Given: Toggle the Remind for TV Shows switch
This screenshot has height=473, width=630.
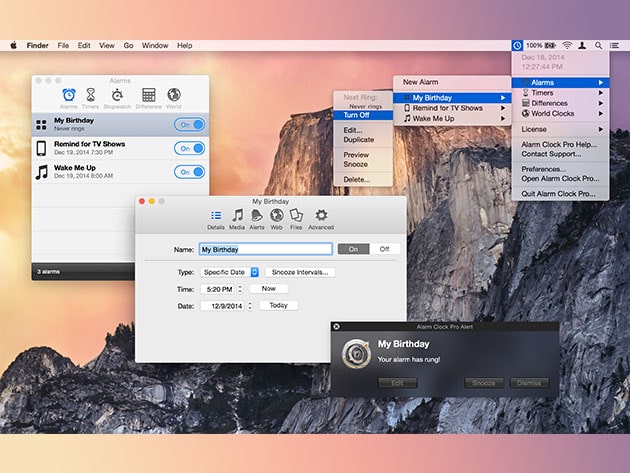Looking at the screenshot, I should pos(190,148).
